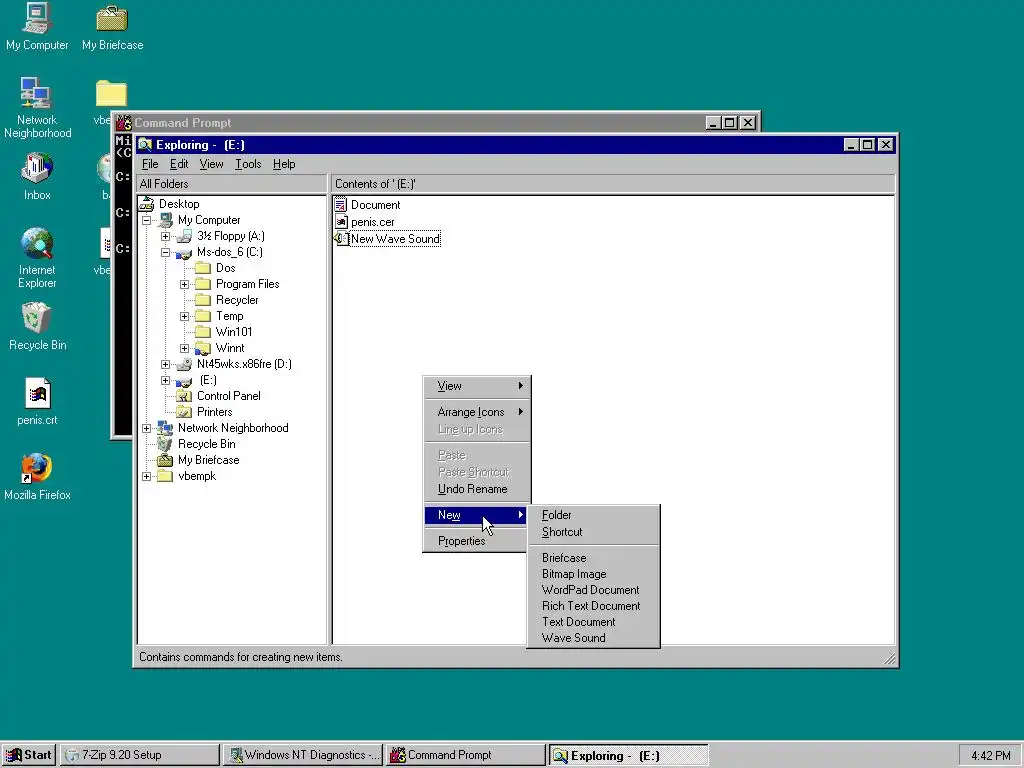This screenshot has width=1024, height=768.
Task: Expand the 3½ Floppy (A:) node
Action: [x=166, y=236]
